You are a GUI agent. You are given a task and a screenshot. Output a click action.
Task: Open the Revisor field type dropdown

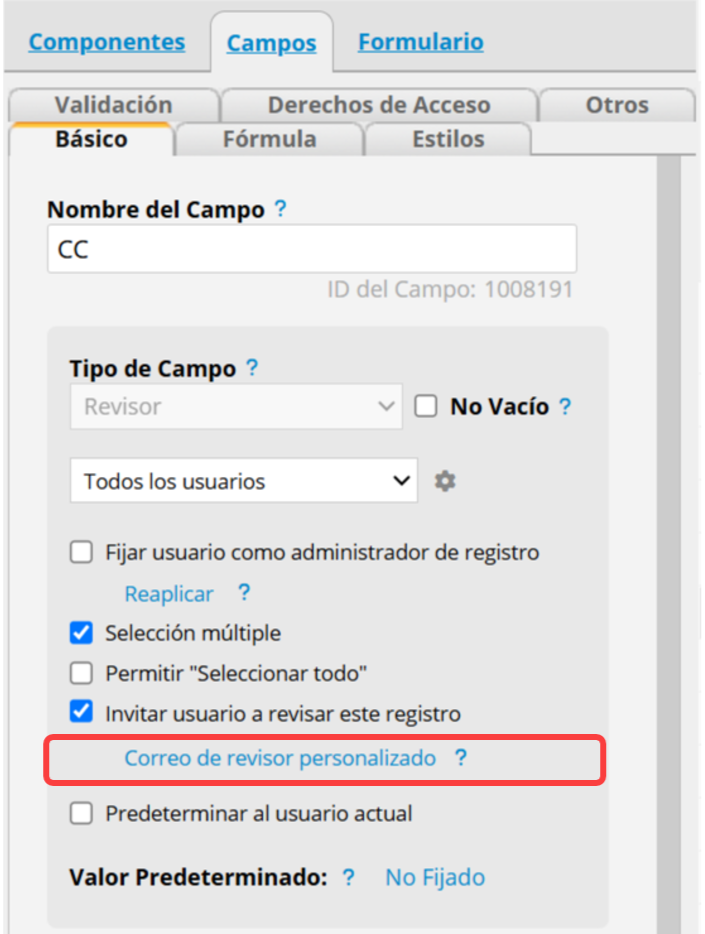(236, 406)
